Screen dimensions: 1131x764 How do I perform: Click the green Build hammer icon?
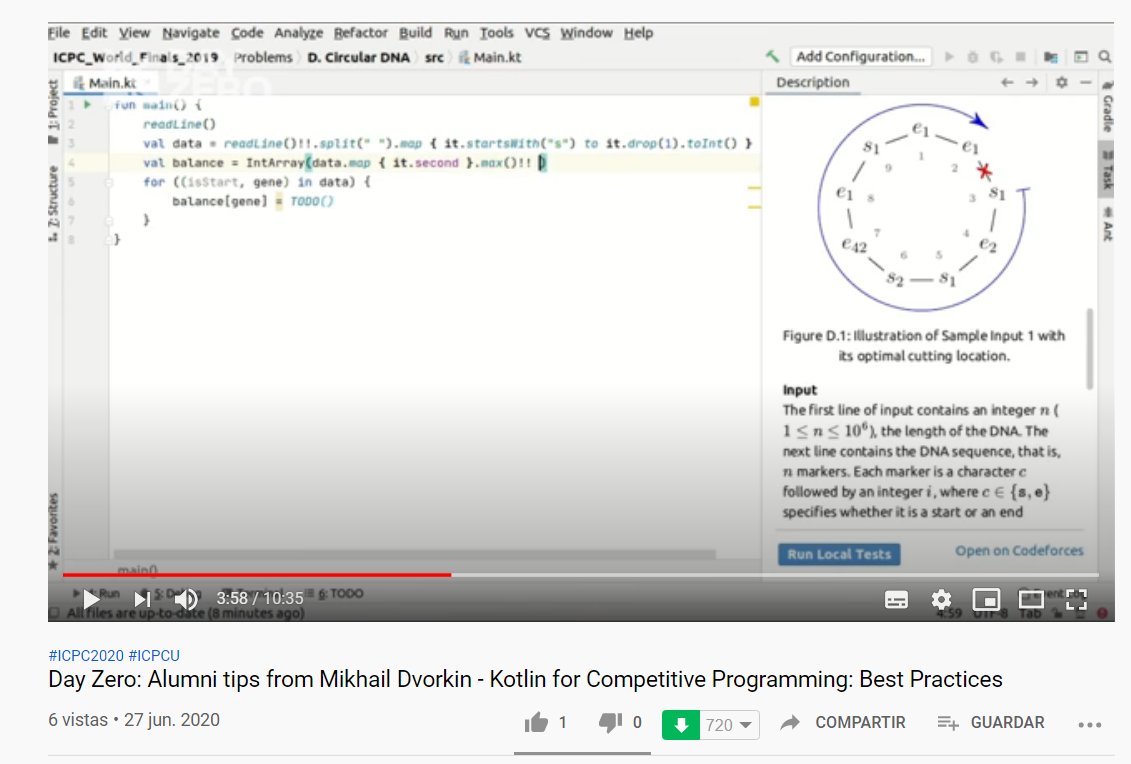point(773,56)
